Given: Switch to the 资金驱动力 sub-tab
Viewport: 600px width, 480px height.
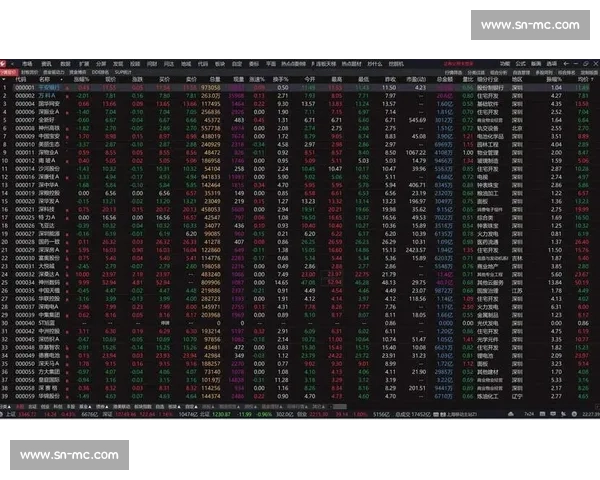Looking at the screenshot, I should pos(53,72).
